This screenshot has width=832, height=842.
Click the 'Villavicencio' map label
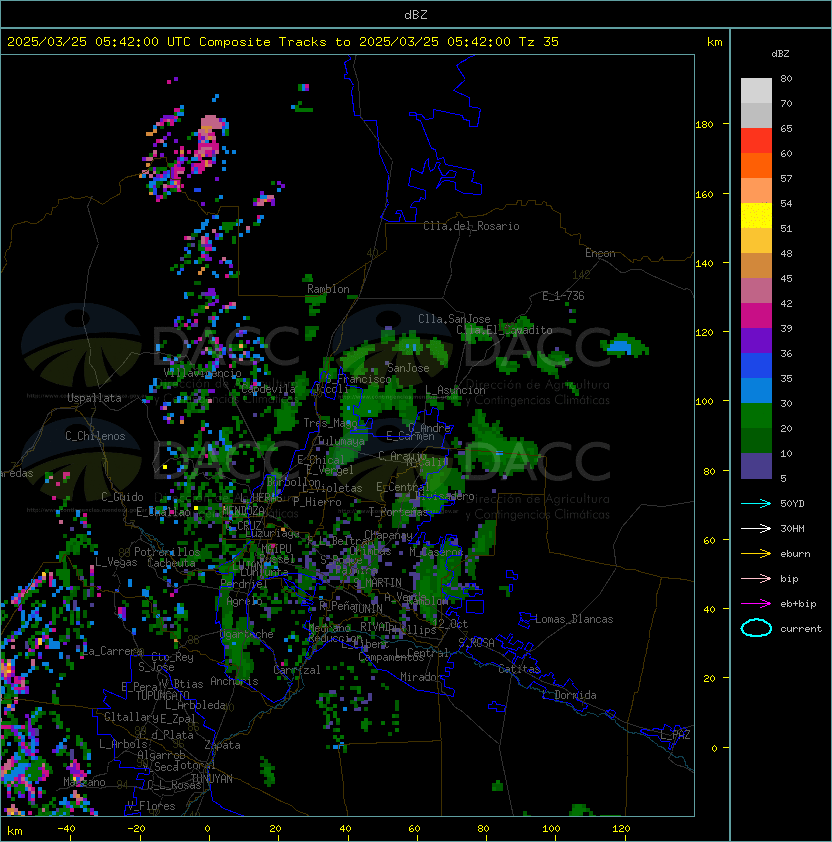(x=202, y=373)
